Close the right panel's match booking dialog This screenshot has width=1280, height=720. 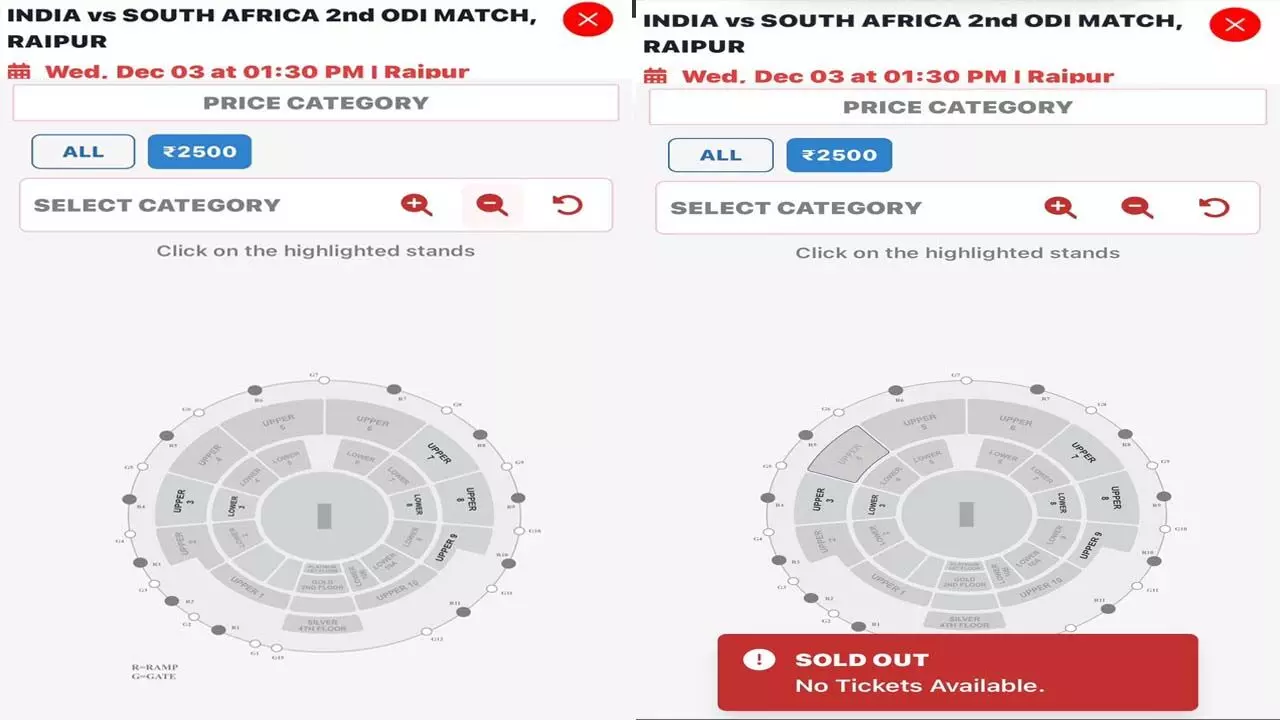pyautogui.click(x=1235, y=24)
